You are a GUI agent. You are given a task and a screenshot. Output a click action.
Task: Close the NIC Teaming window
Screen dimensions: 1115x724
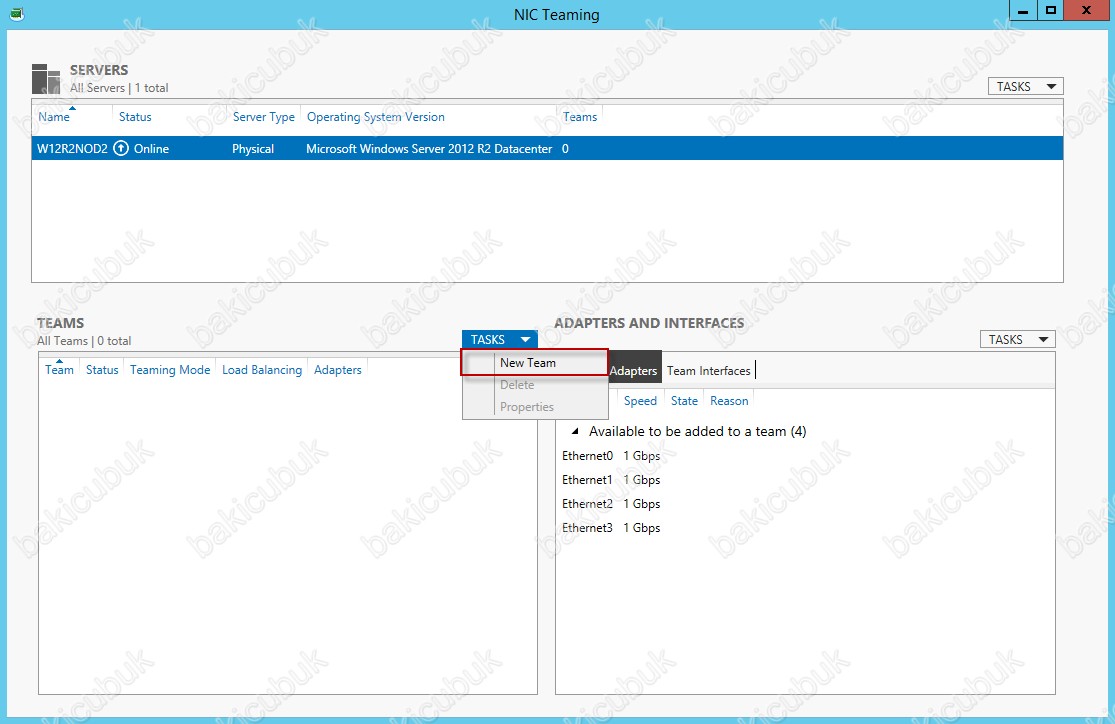(1086, 11)
